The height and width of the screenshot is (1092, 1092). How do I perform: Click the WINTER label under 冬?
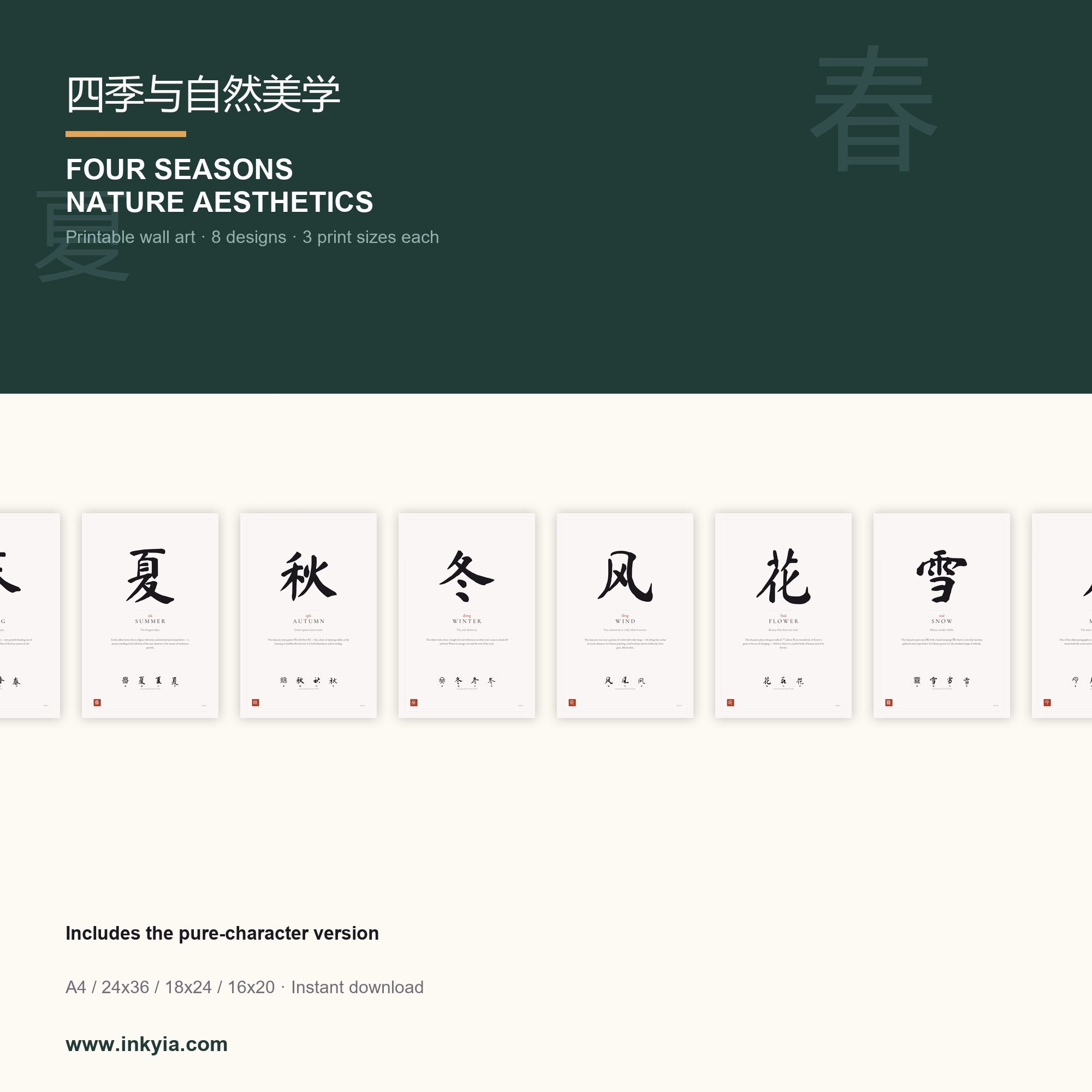coord(467,621)
